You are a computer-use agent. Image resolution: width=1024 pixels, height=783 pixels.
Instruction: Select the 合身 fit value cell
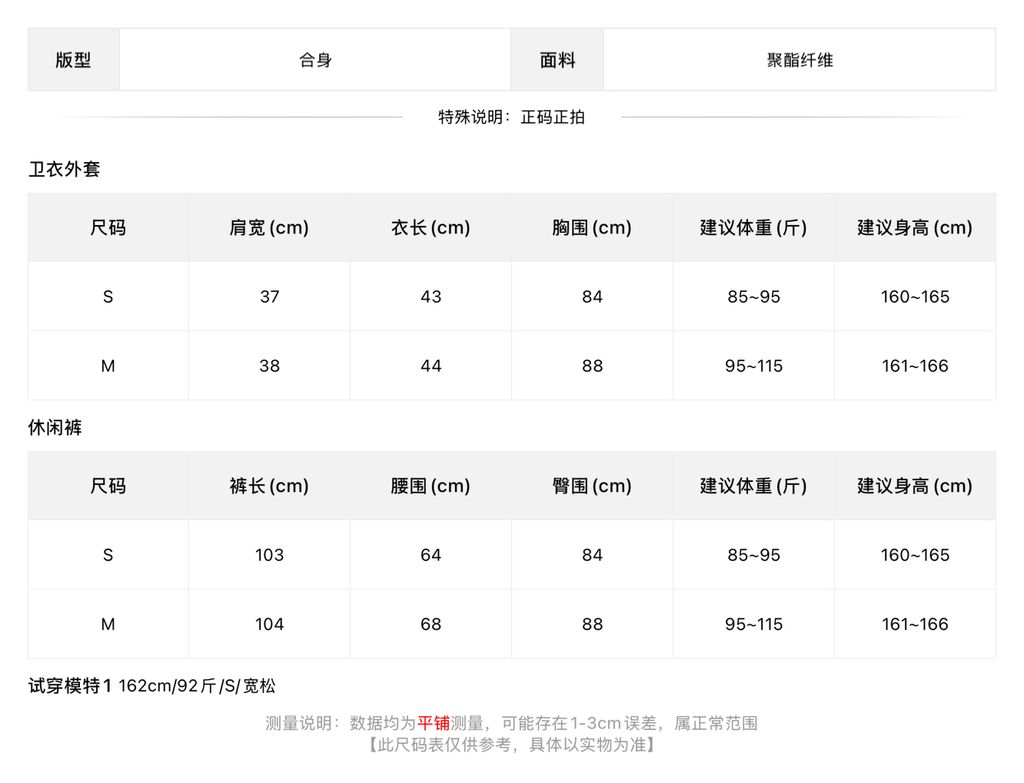point(315,60)
